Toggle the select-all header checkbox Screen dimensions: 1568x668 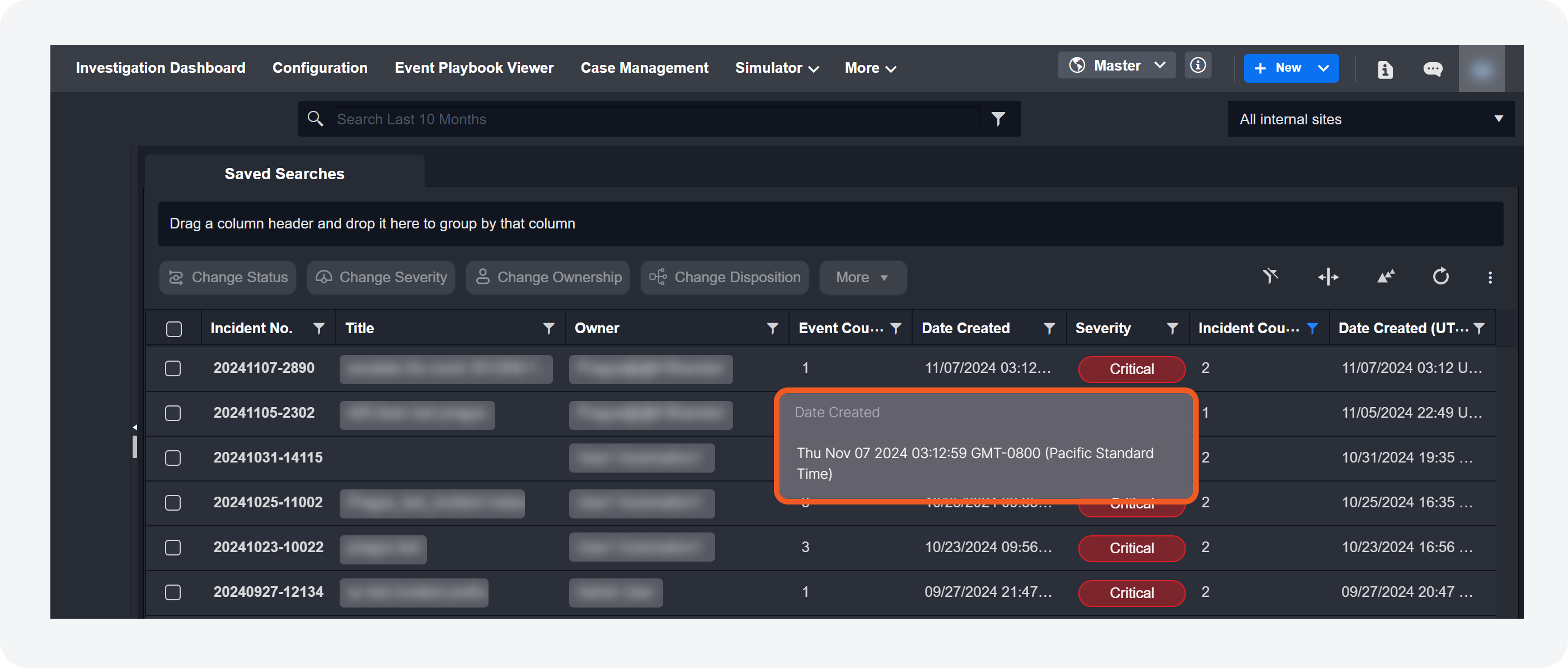click(174, 329)
